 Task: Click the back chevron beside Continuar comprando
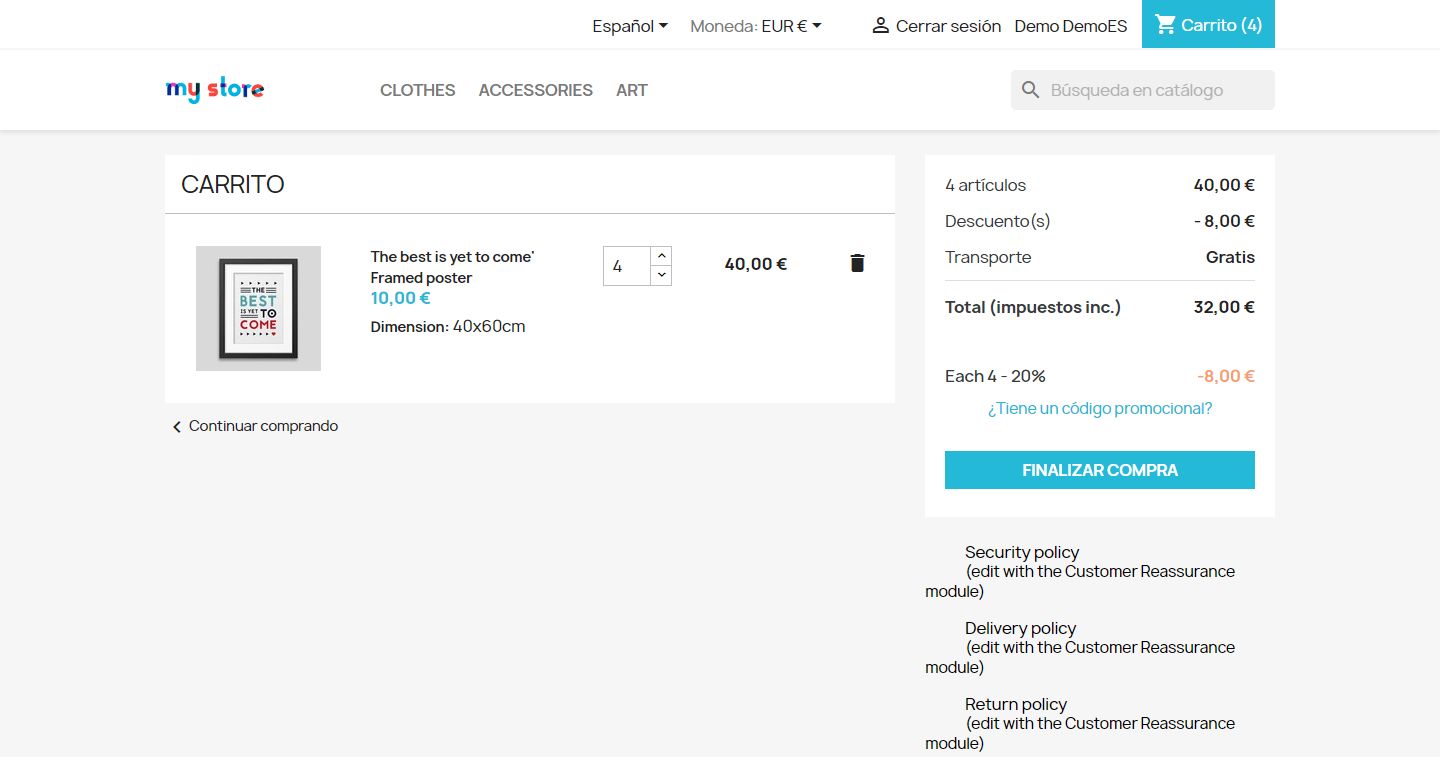pyautogui.click(x=177, y=427)
